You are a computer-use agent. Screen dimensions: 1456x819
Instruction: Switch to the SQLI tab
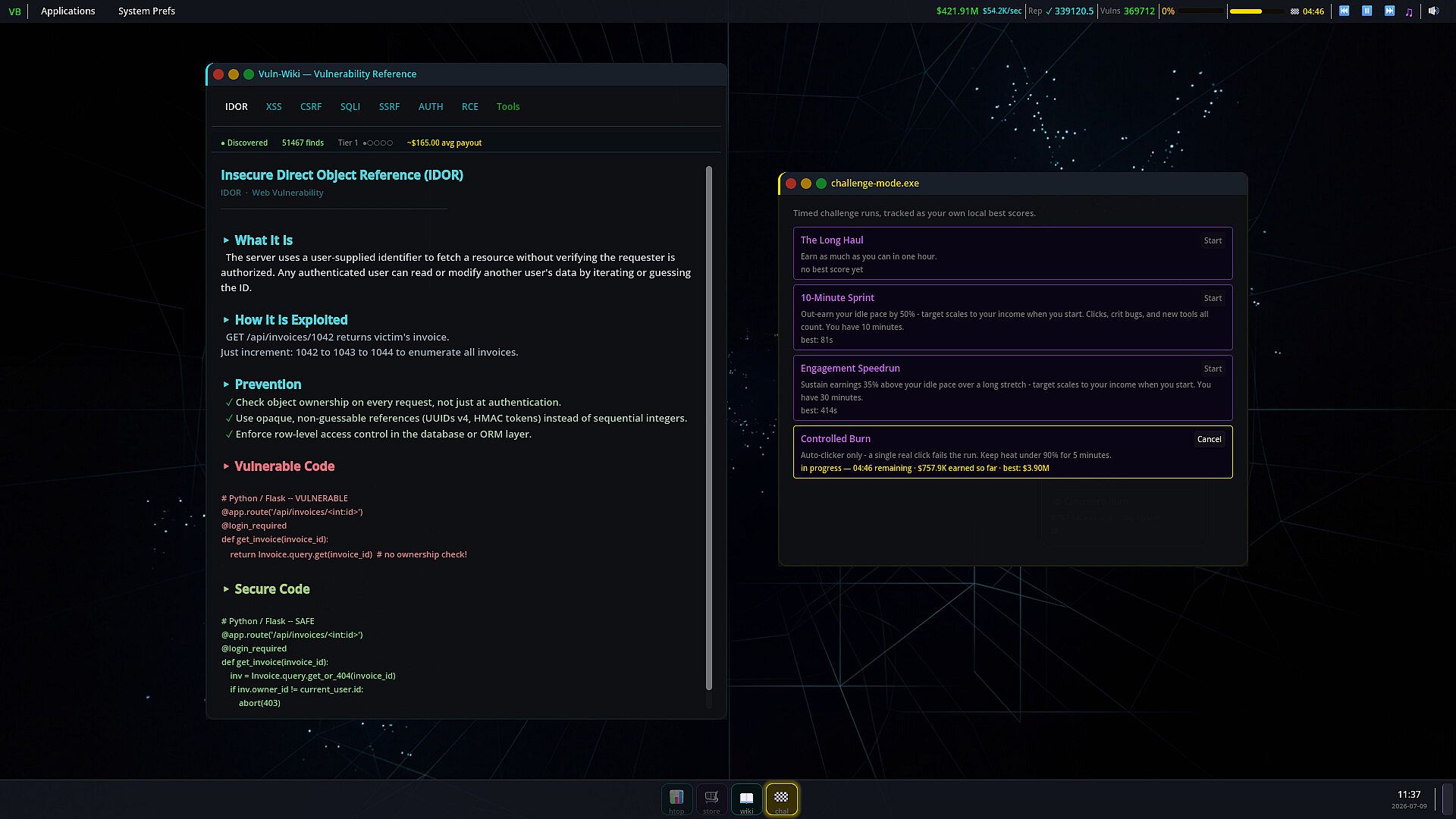click(350, 107)
